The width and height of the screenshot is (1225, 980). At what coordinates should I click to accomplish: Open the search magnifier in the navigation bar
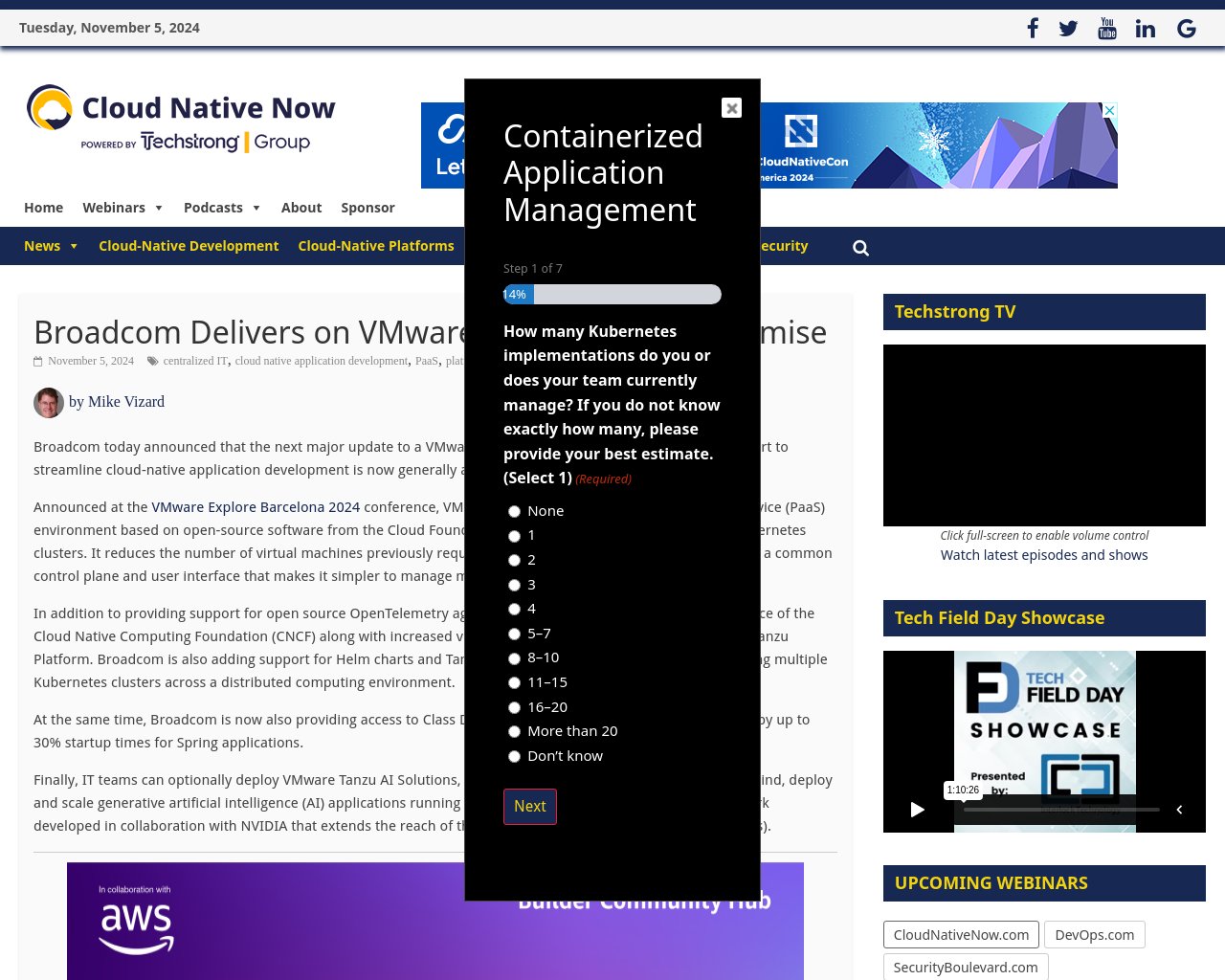point(860,247)
